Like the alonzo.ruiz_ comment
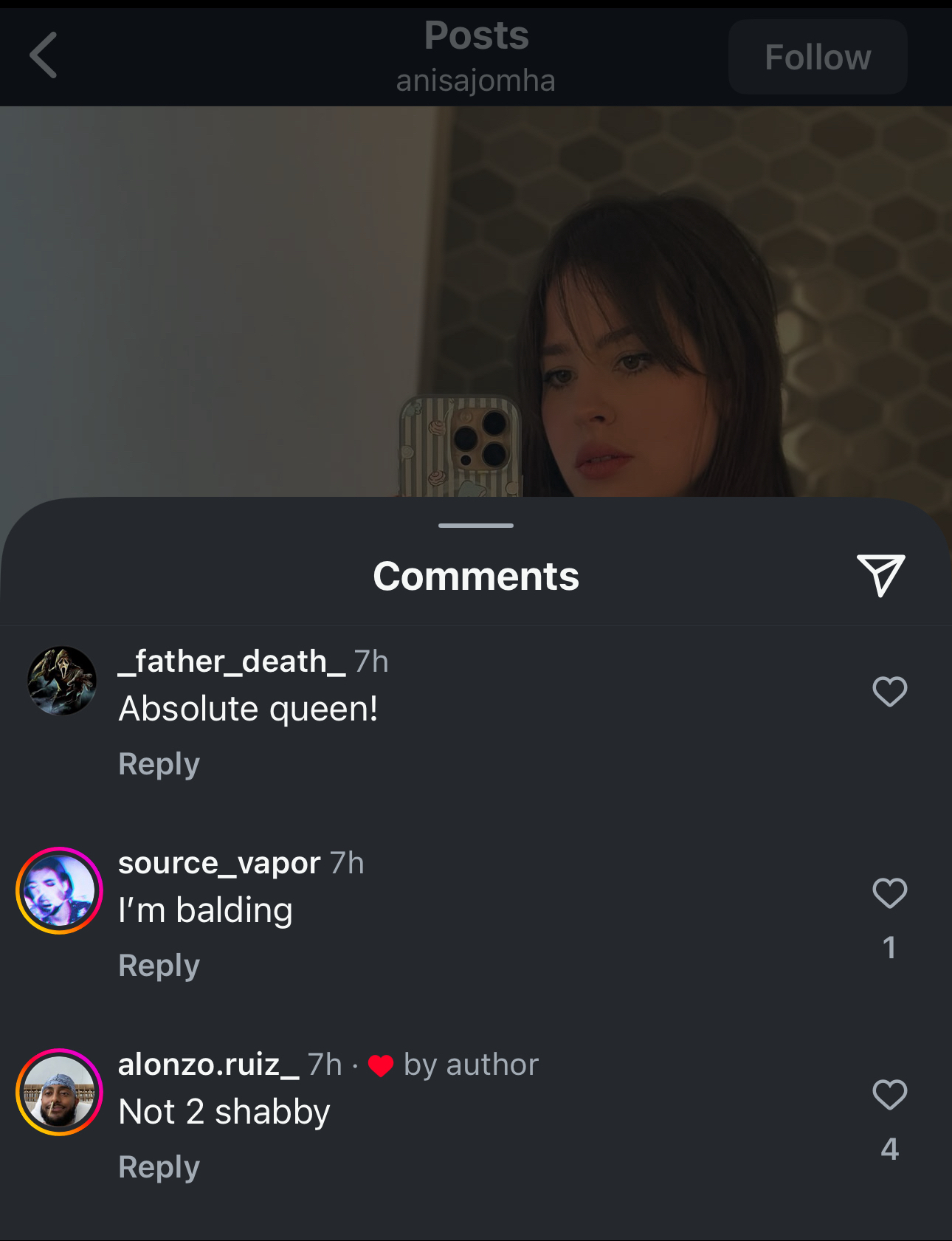 pyautogui.click(x=889, y=1095)
